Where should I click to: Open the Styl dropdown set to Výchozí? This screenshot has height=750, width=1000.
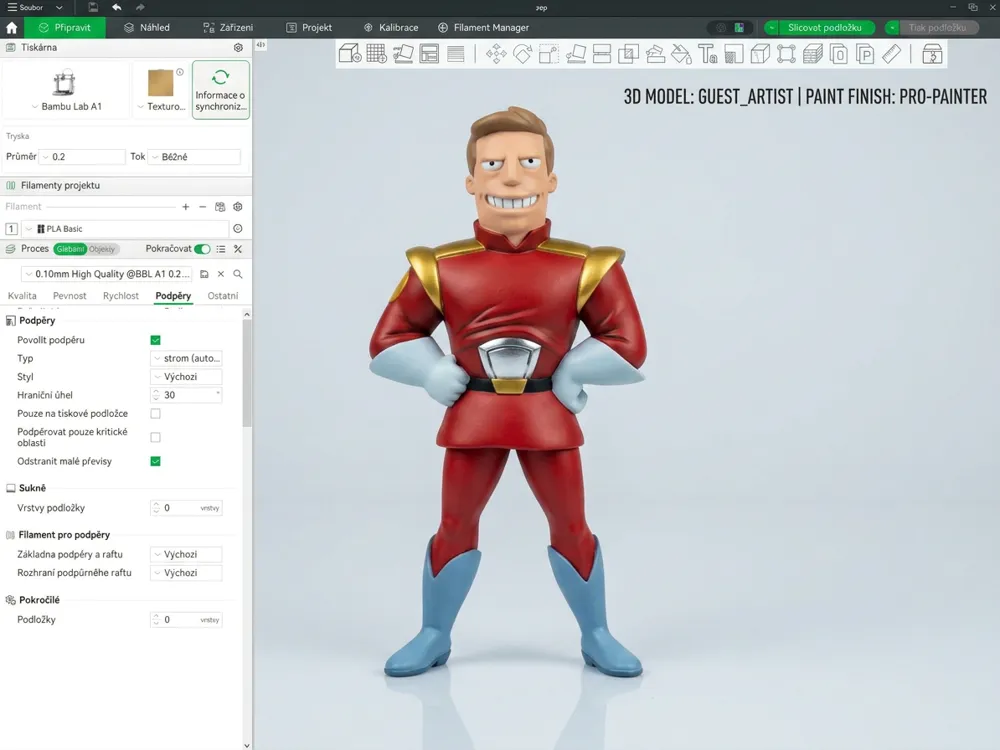point(186,377)
